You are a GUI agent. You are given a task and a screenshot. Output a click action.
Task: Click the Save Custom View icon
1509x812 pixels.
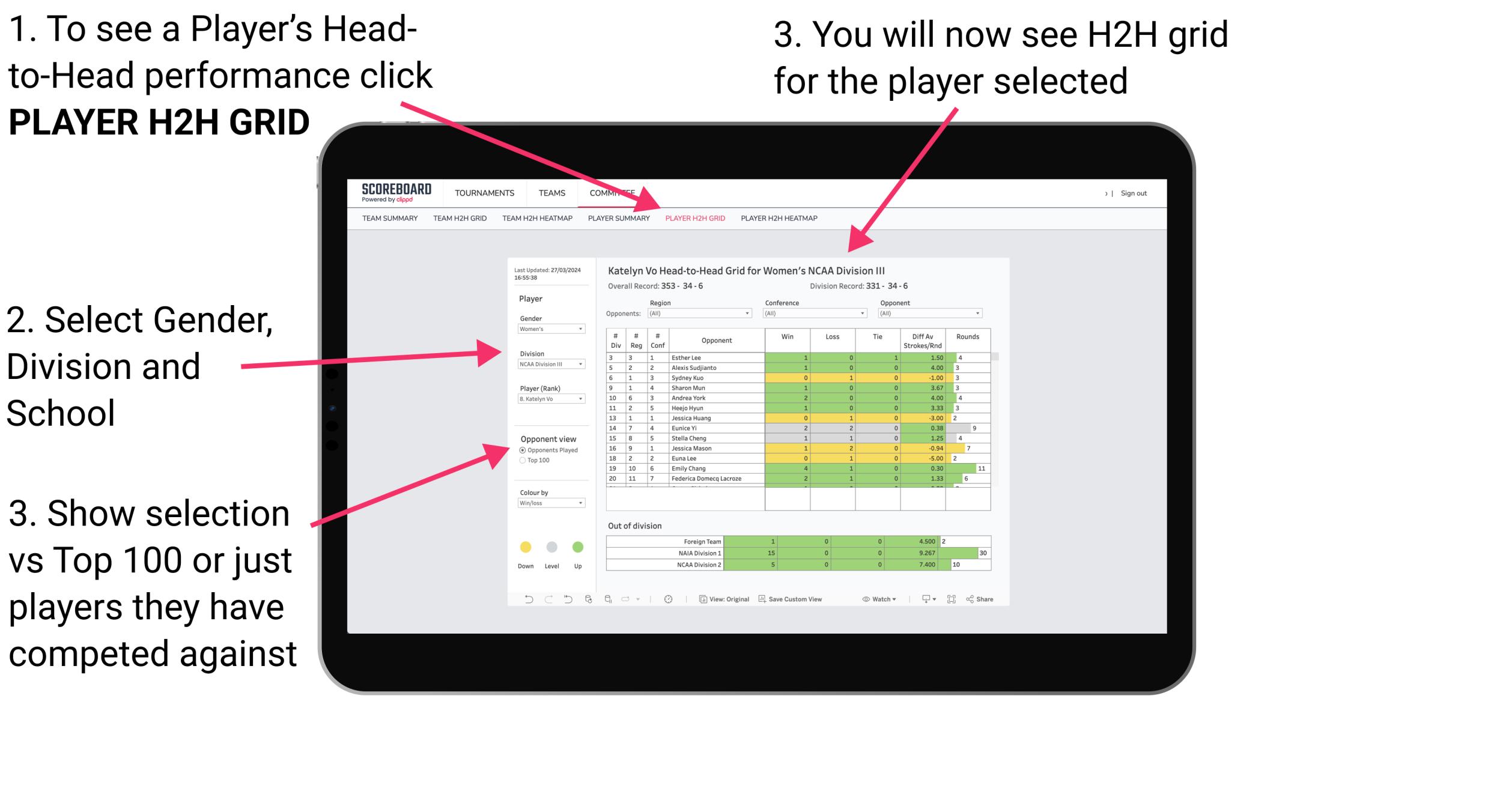pyautogui.click(x=762, y=599)
